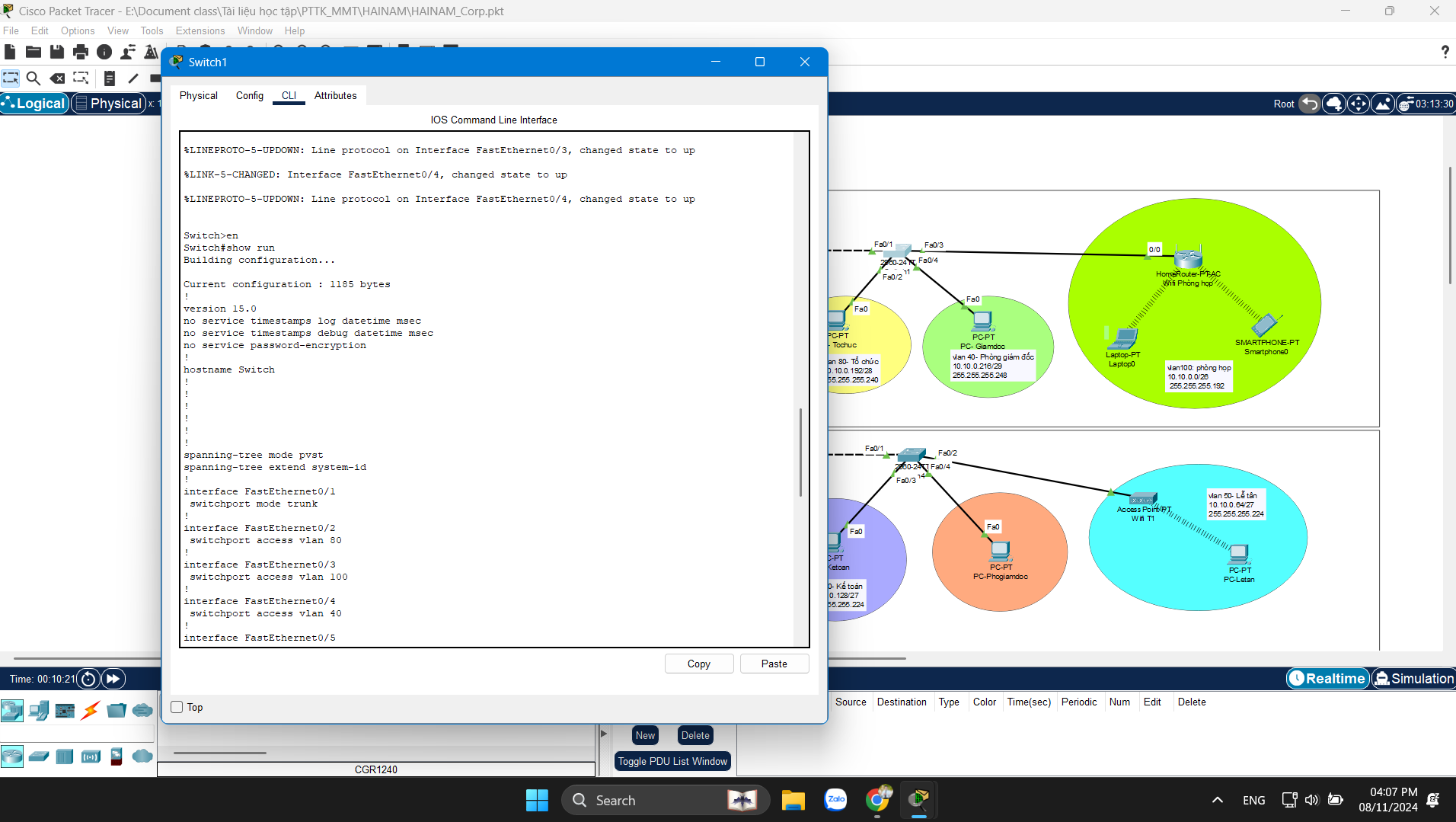Set Tiled Background using mountain icon

[1383, 104]
